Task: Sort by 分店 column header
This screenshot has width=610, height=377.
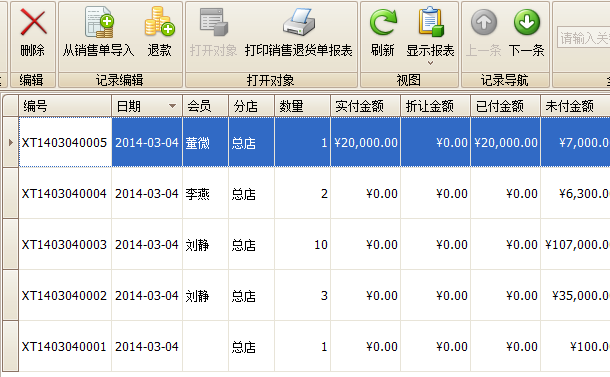Action: 252,106
